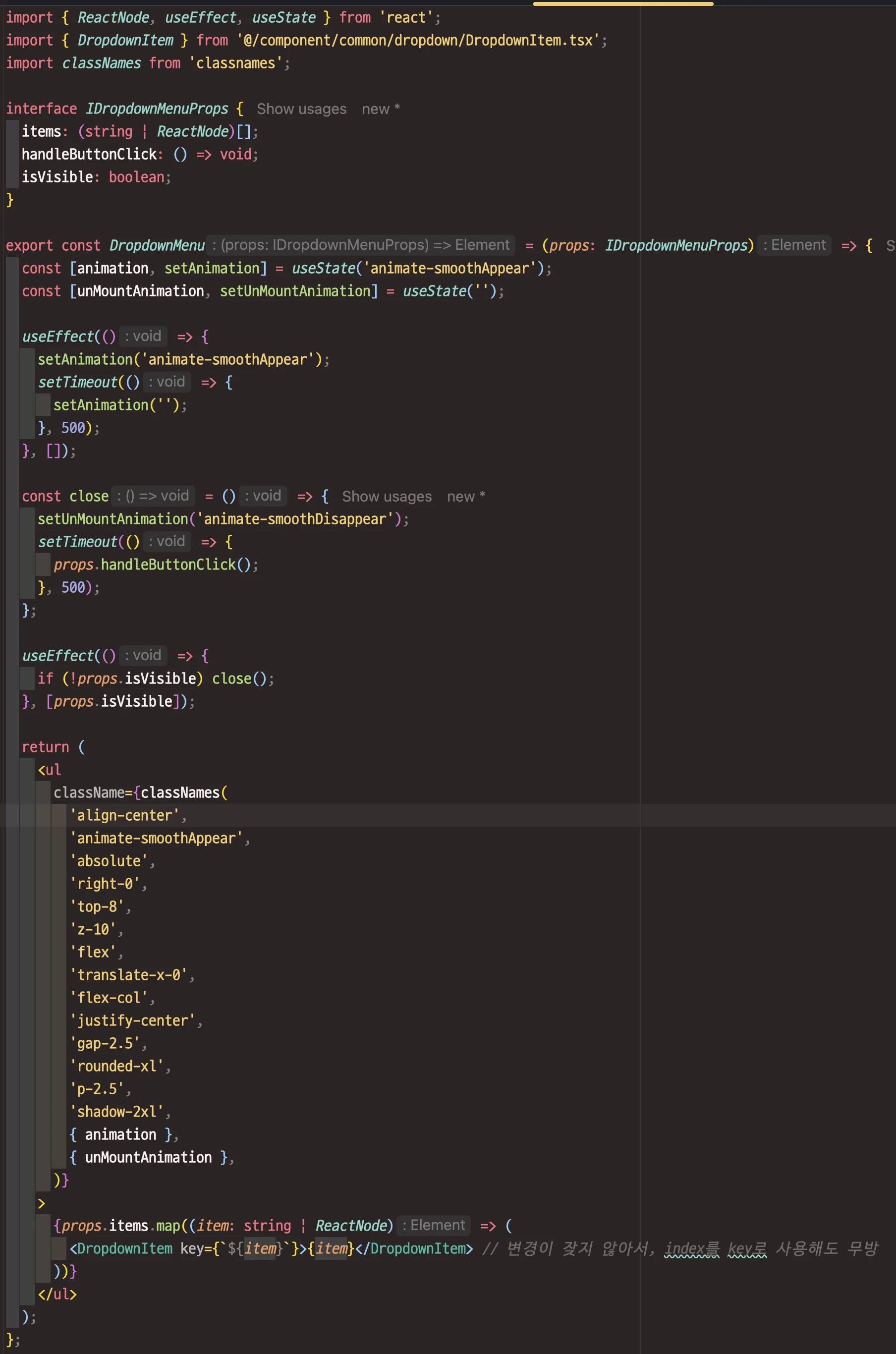Image resolution: width=896 pixels, height=1354 pixels.
Task: Click the ': () => void' hint after close
Action: [x=153, y=496]
